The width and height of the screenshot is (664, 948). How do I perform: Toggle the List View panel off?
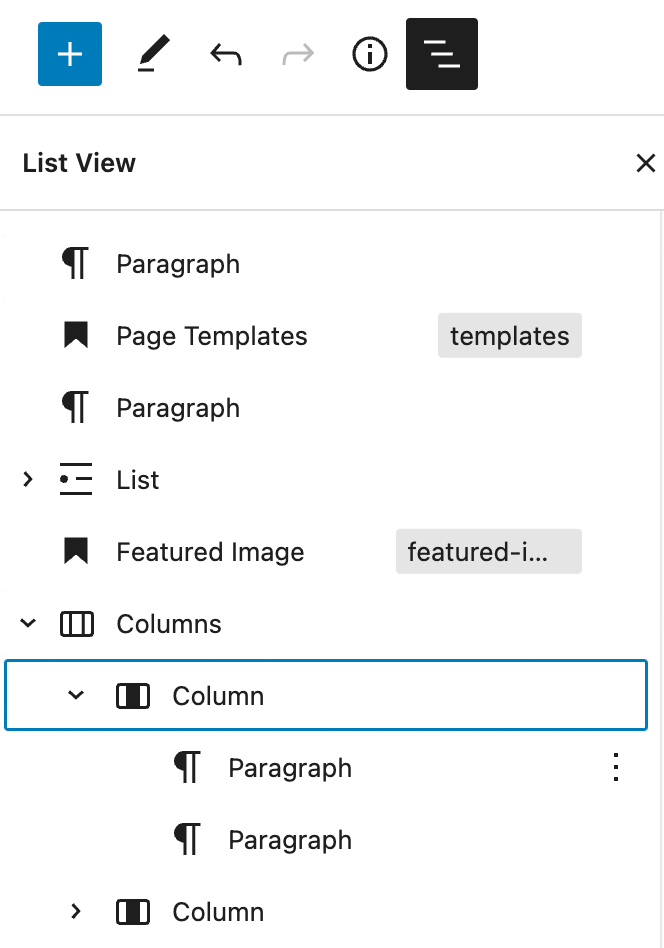click(x=441, y=54)
